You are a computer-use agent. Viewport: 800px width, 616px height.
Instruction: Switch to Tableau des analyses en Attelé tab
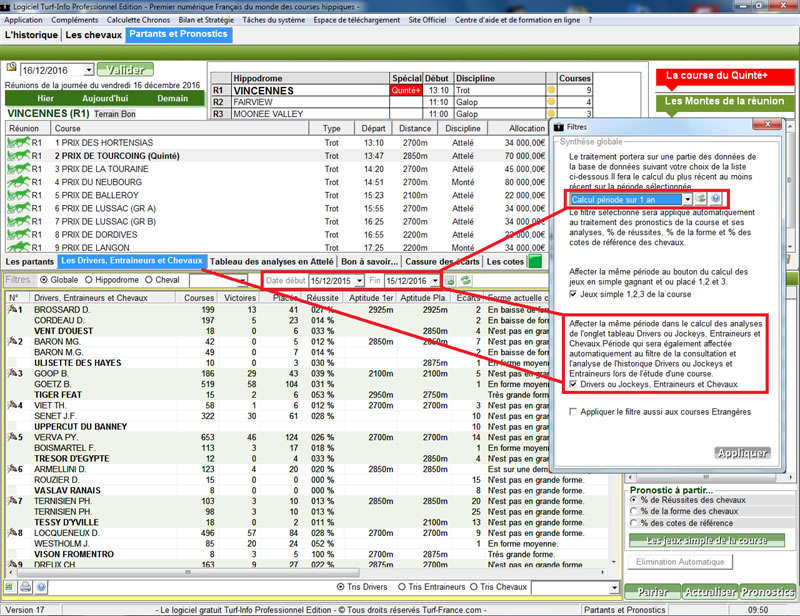[271, 262]
